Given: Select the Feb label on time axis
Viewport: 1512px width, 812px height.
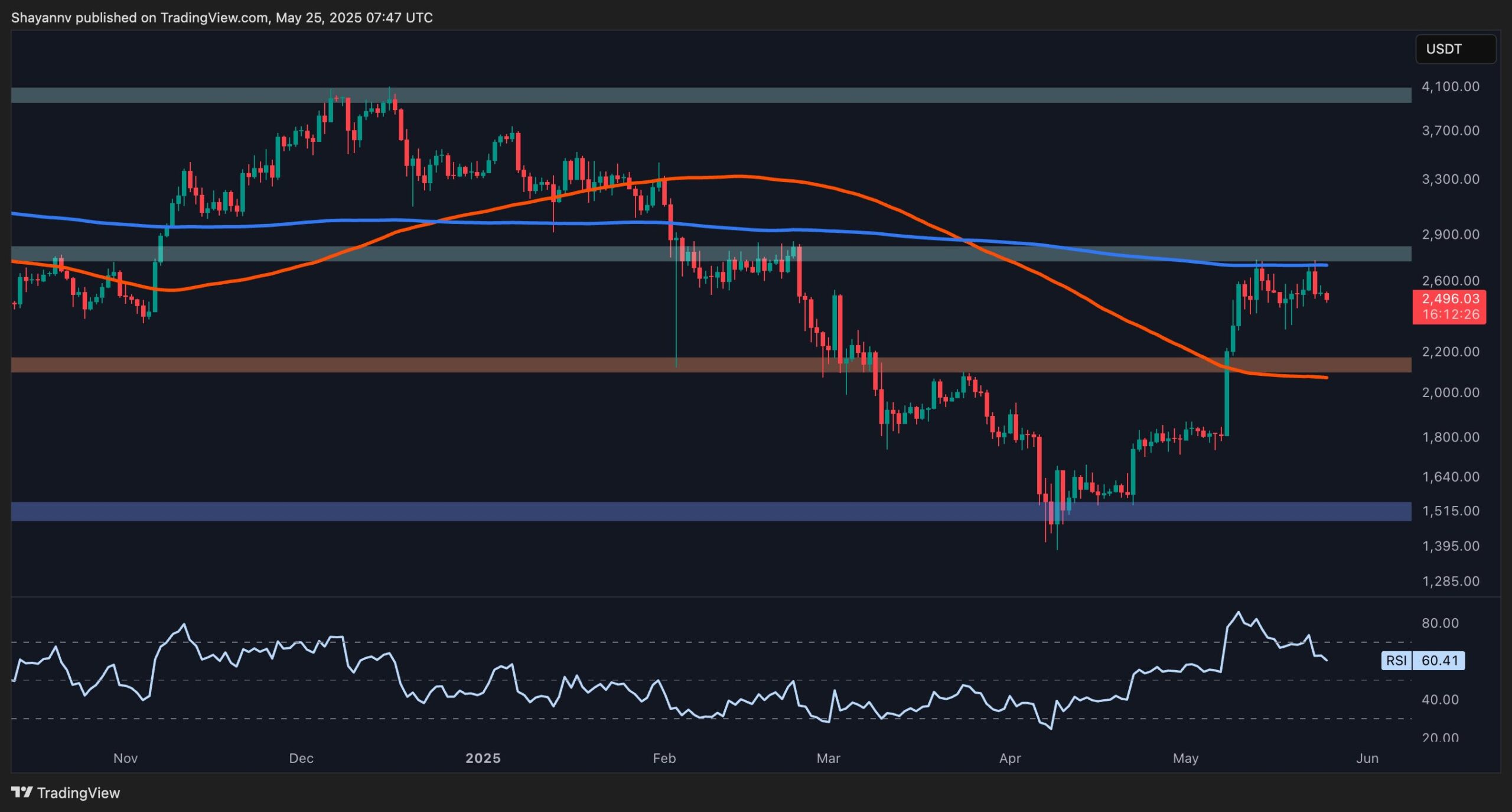Looking at the screenshot, I should tap(664, 758).
